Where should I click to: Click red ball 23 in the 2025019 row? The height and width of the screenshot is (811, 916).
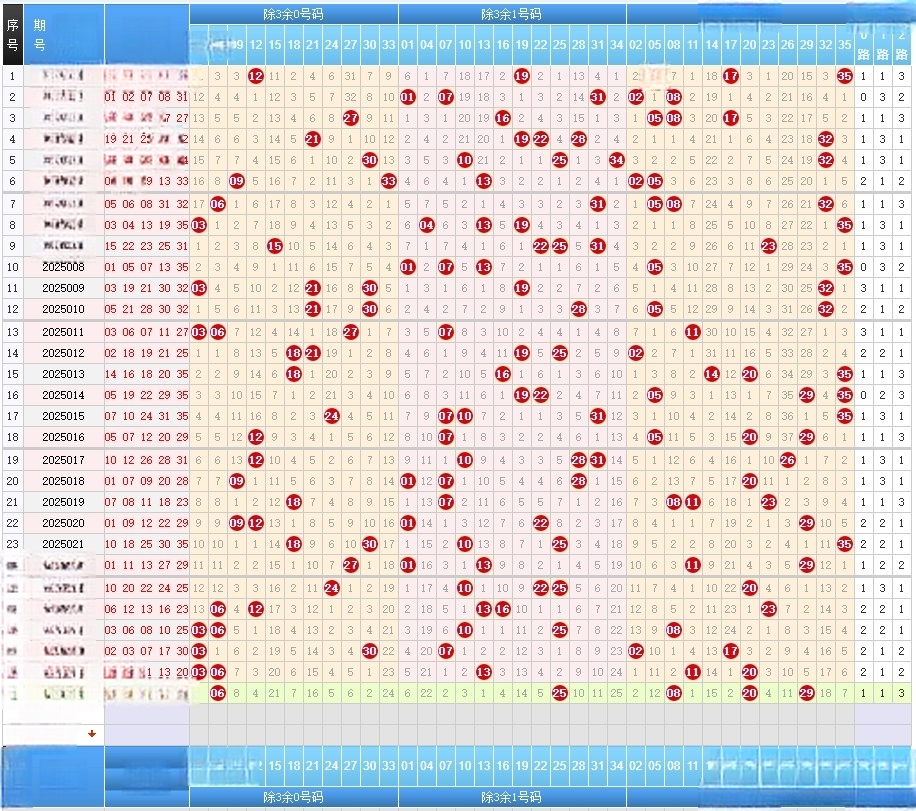tap(769, 502)
